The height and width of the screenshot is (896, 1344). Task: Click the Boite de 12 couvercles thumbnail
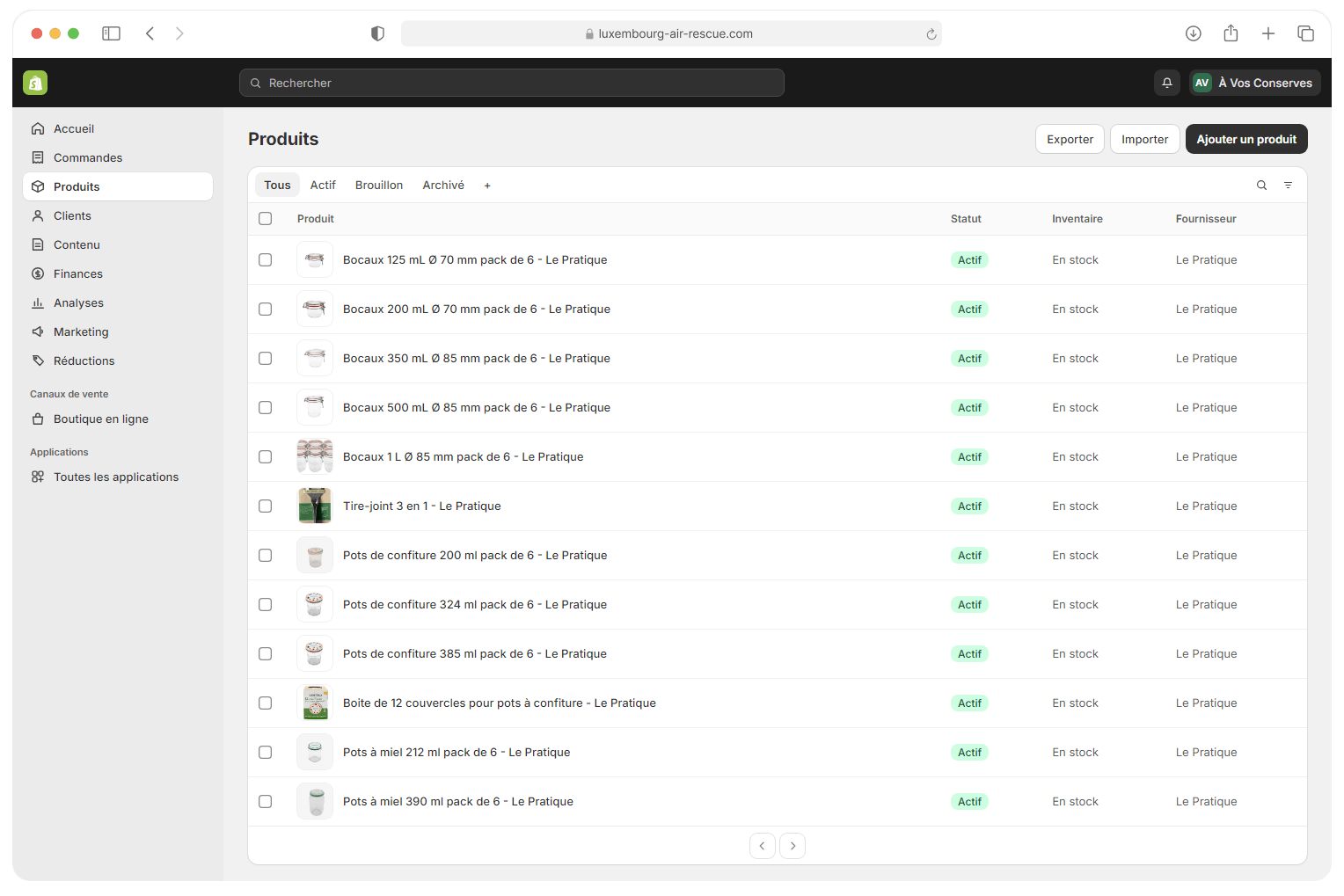(315, 703)
